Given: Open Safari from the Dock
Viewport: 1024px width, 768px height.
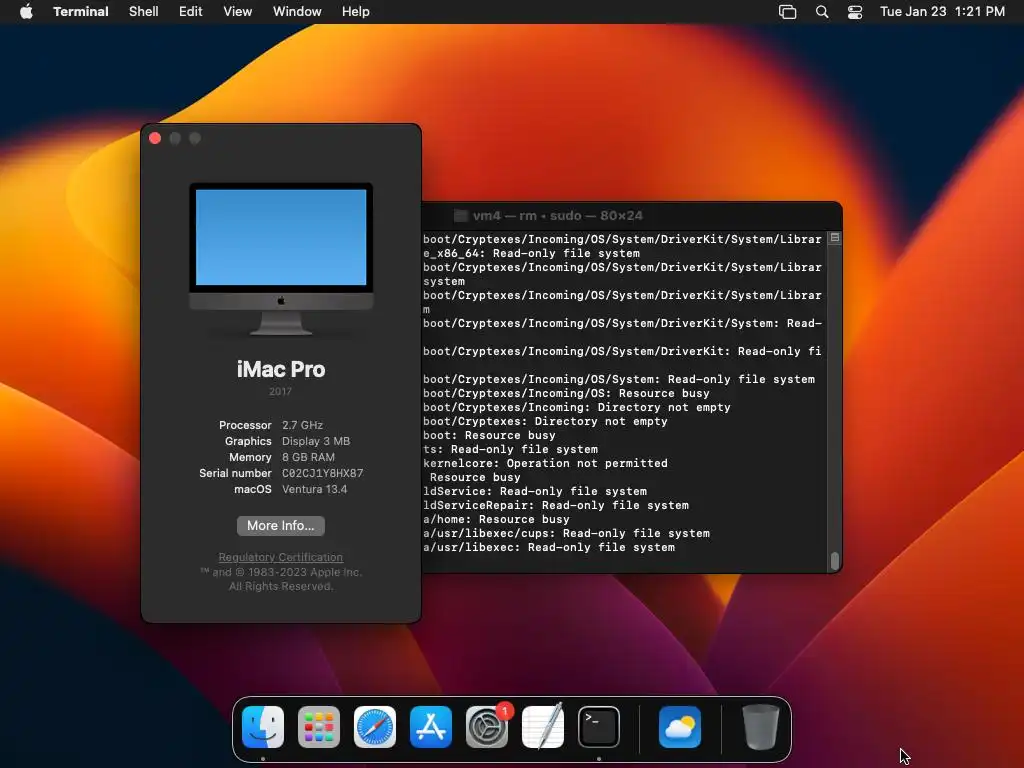Looking at the screenshot, I should click(375, 727).
